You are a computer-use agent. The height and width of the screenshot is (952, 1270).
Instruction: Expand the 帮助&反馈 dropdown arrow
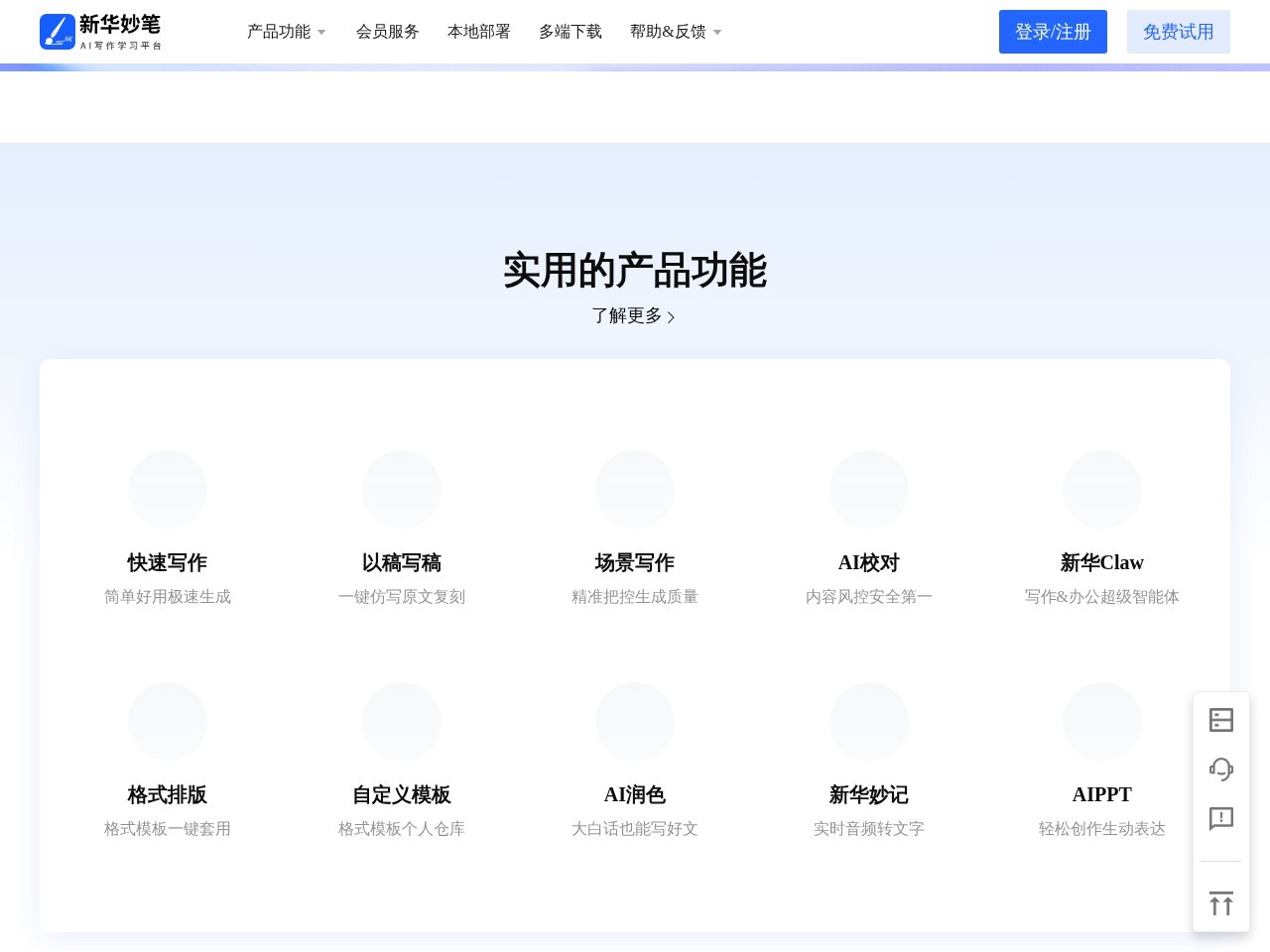tap(717, 33)
